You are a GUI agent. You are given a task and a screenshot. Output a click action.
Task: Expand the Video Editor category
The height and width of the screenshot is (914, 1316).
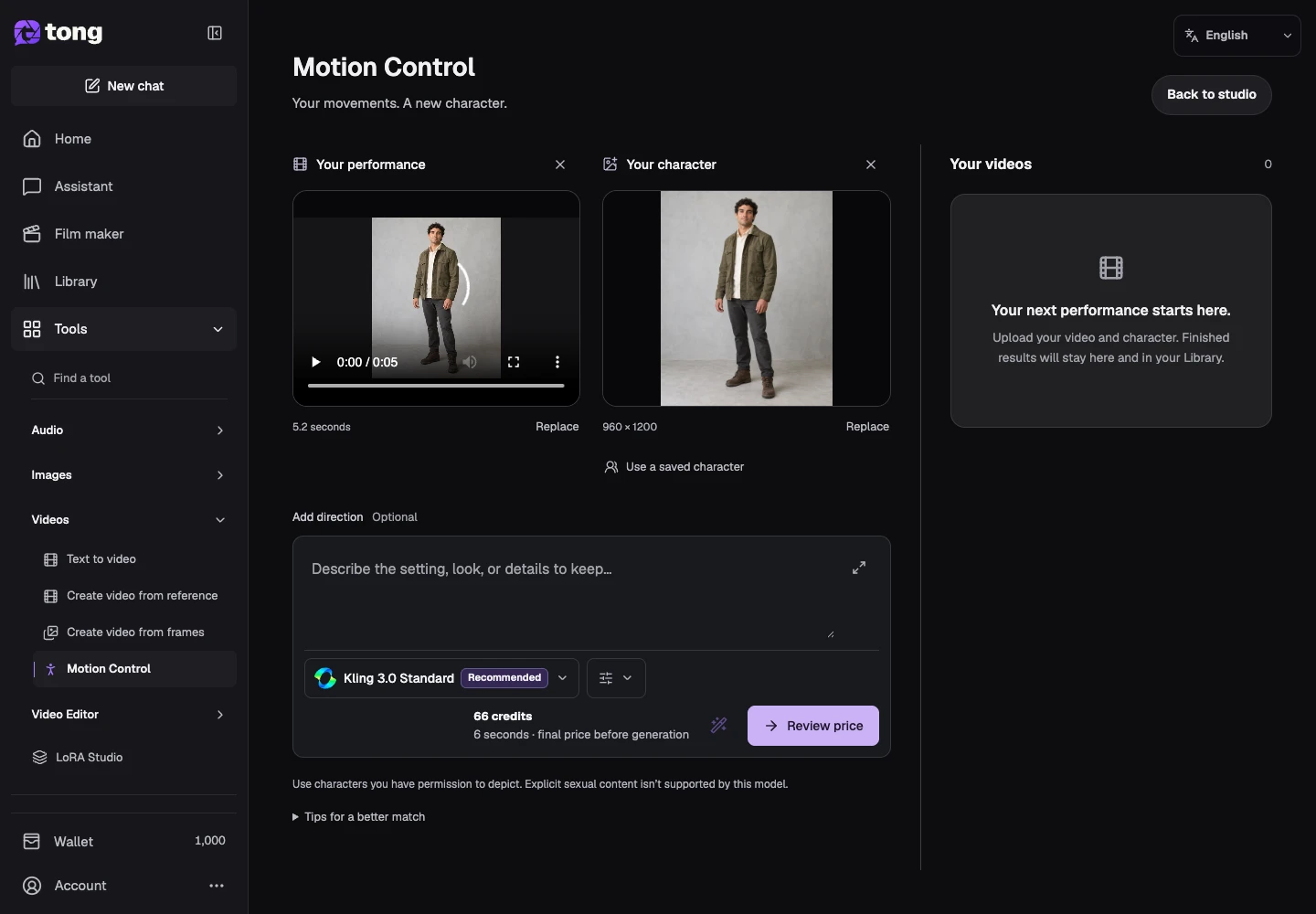coord(128,715)
